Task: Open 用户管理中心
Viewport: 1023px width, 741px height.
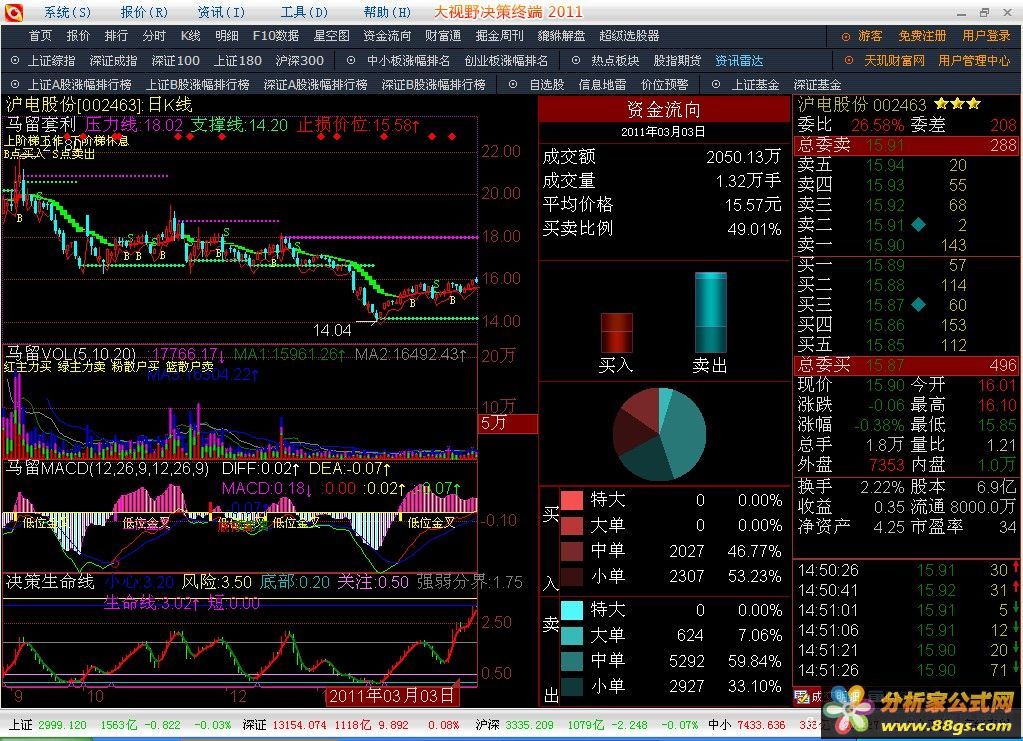Action: pos(974,61)
